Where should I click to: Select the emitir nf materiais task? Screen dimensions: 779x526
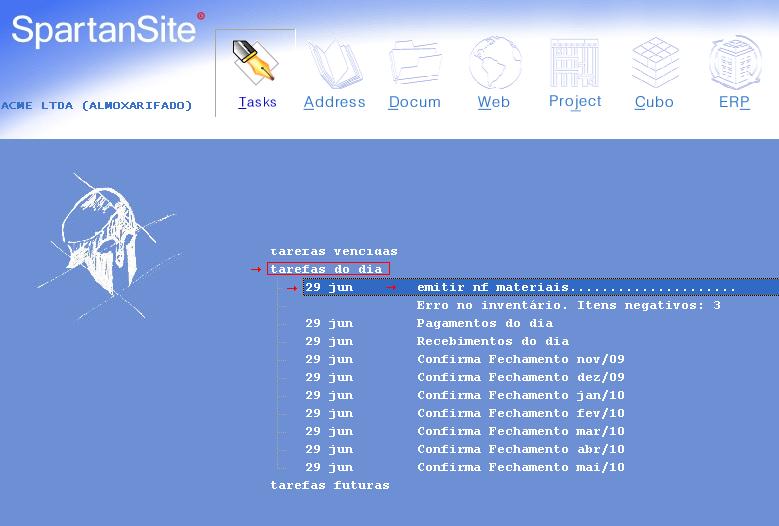click(575, 288)
